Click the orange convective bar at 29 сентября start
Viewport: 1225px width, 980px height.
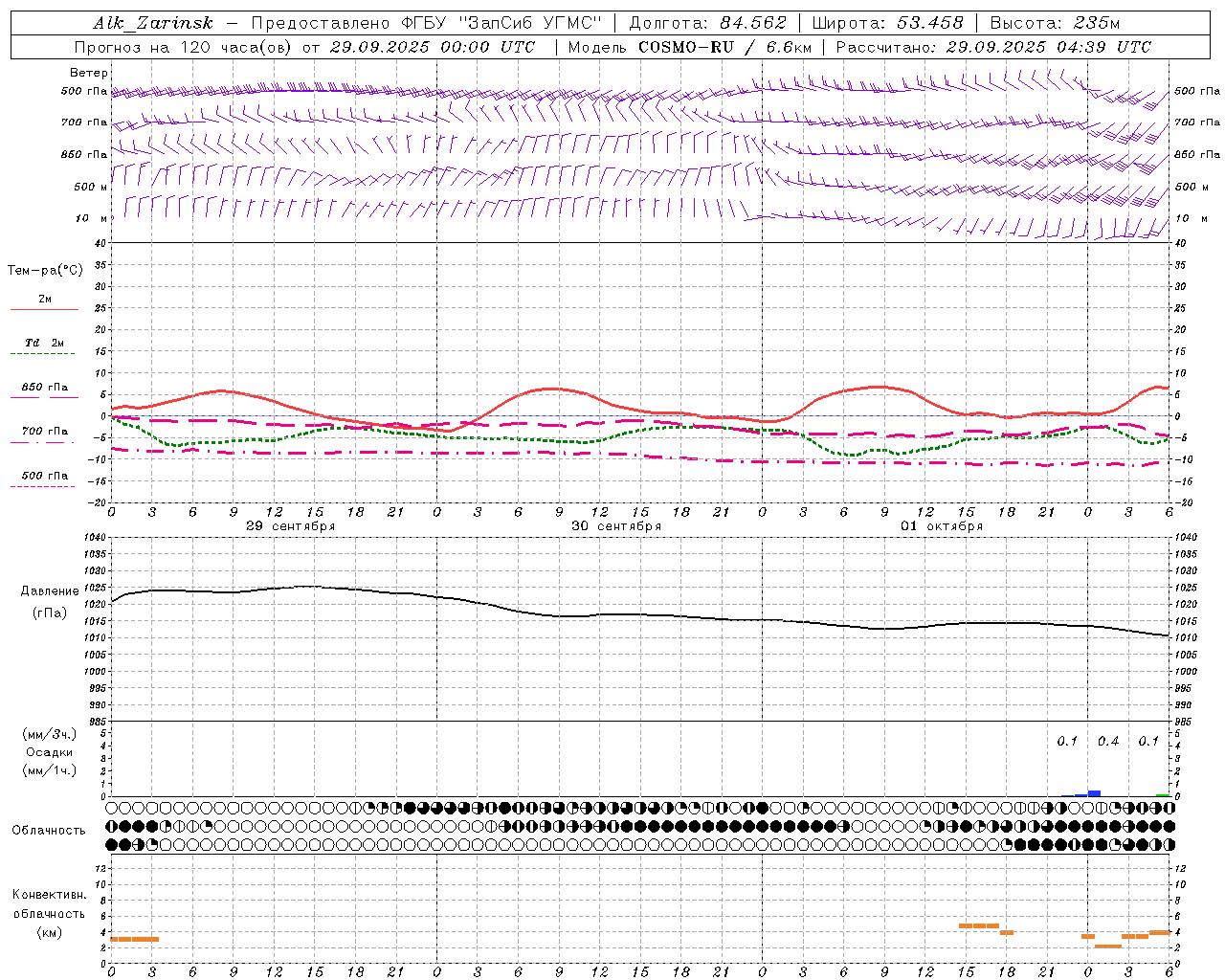135,939
